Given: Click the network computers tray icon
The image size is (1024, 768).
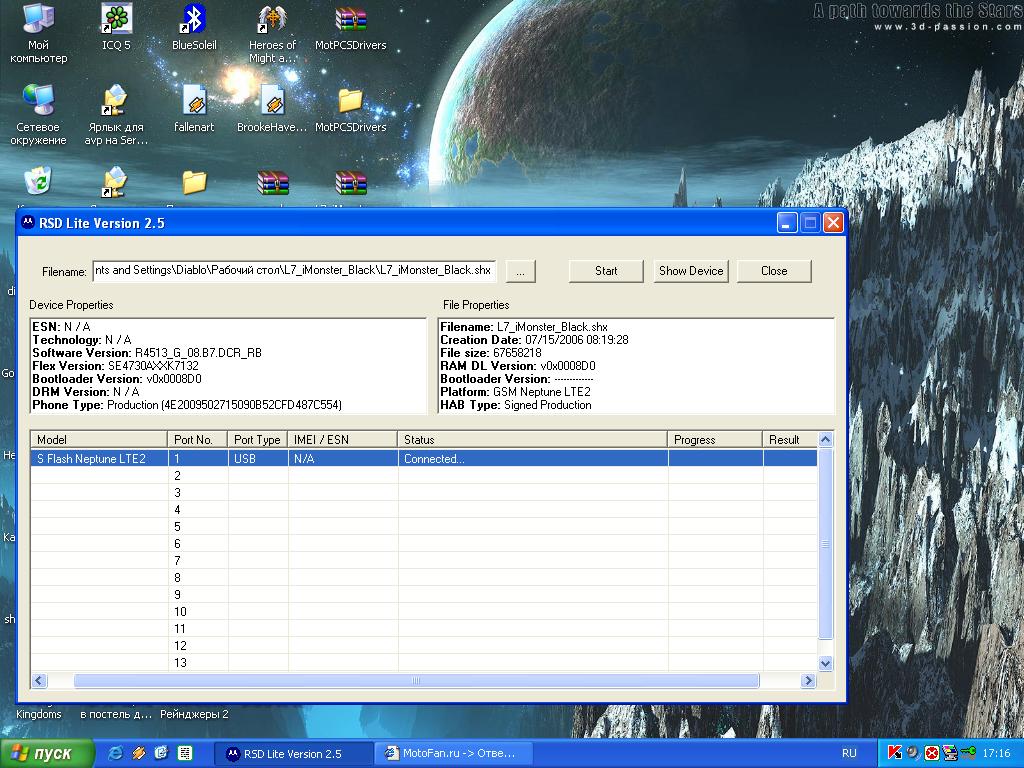Looking at the screenshot, I should pyautogui.click(x=950, y=753).
